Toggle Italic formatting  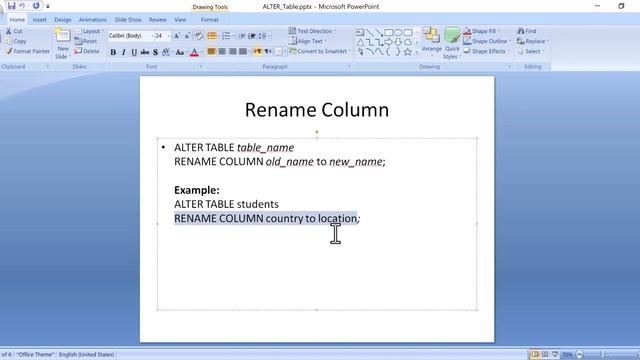click(124, 52)
